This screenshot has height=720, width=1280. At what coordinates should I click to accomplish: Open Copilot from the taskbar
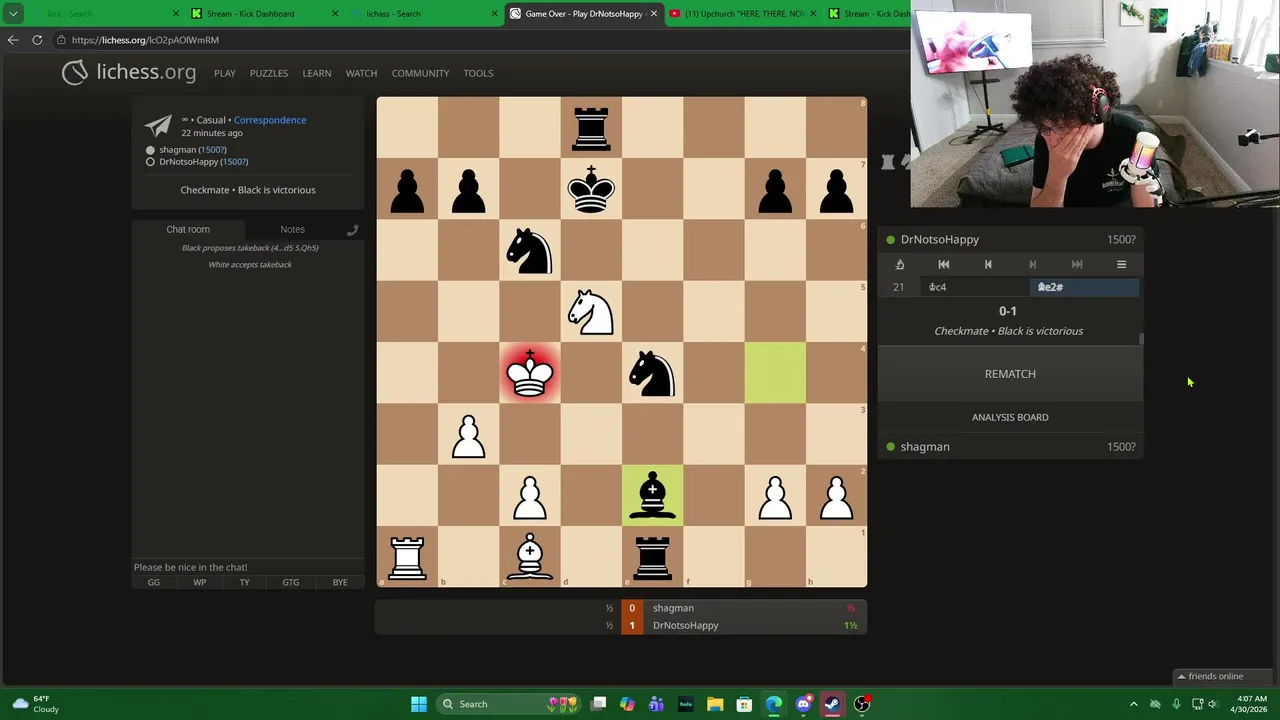pyautogui.click(x=627, y=704)
